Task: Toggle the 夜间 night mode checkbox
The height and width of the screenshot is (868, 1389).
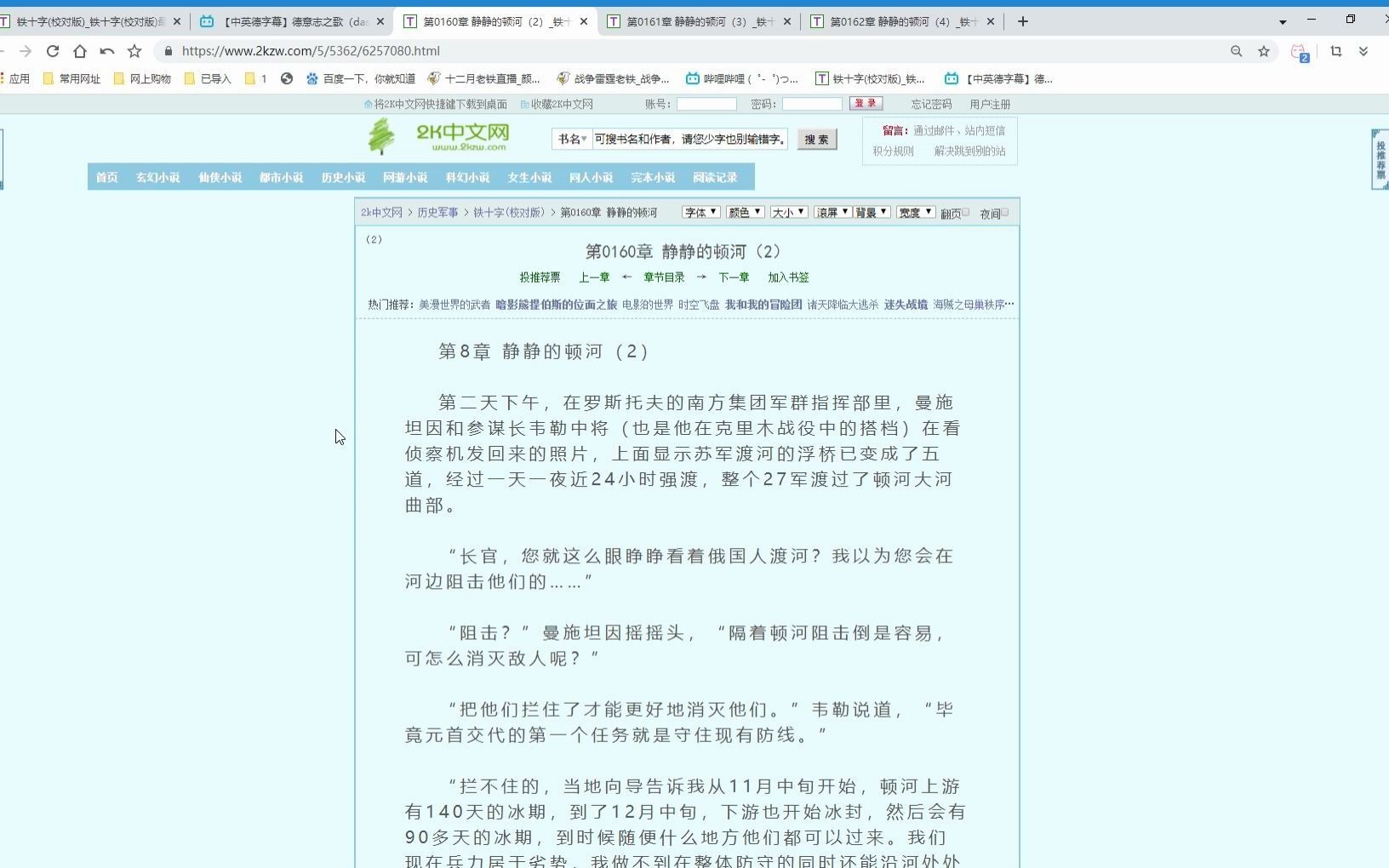Action: point(1005,212)
